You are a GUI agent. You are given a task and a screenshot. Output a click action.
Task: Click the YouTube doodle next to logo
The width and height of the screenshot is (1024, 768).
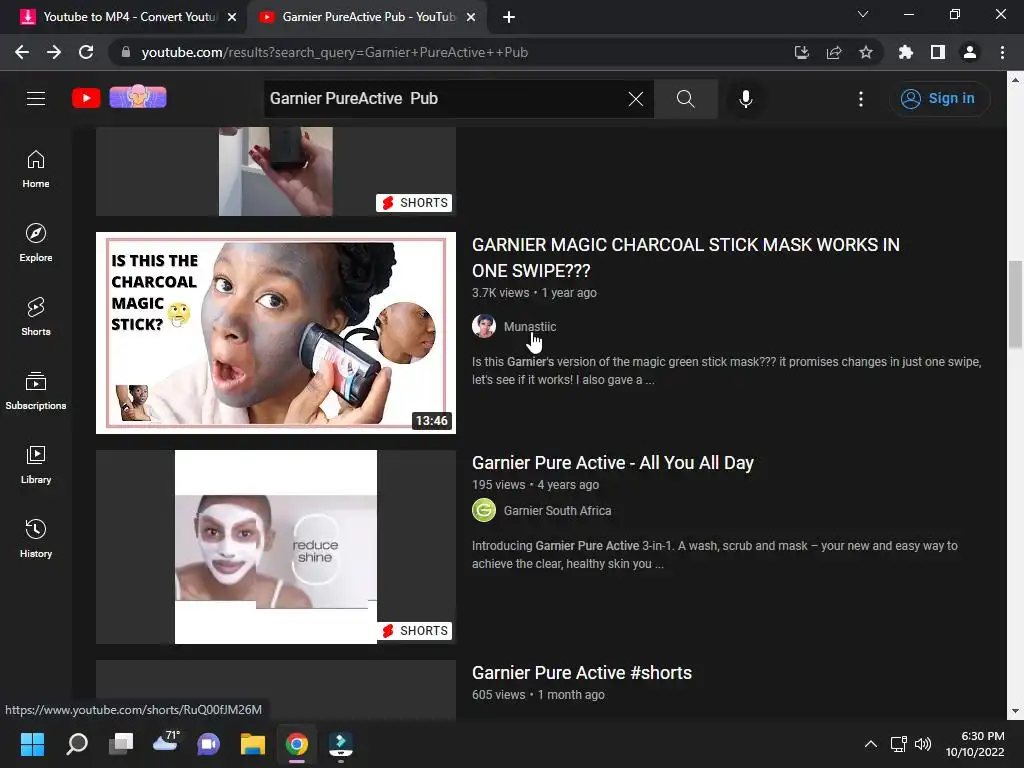(138, 97)
